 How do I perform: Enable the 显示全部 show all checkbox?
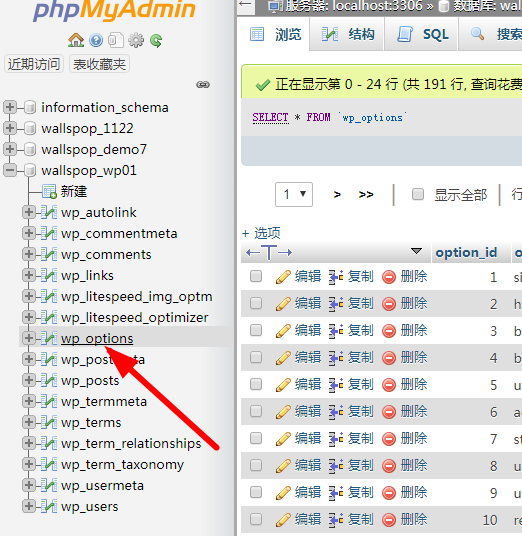tap(418, 194)
